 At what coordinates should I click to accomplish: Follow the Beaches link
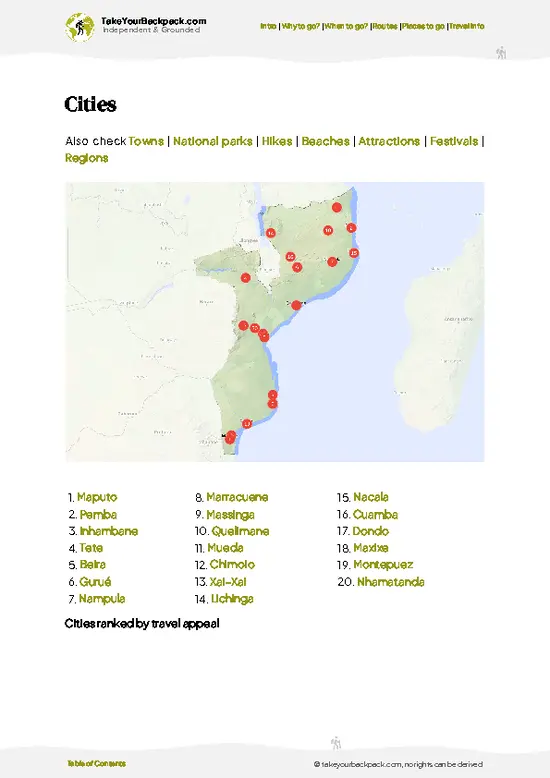point(326,141)
